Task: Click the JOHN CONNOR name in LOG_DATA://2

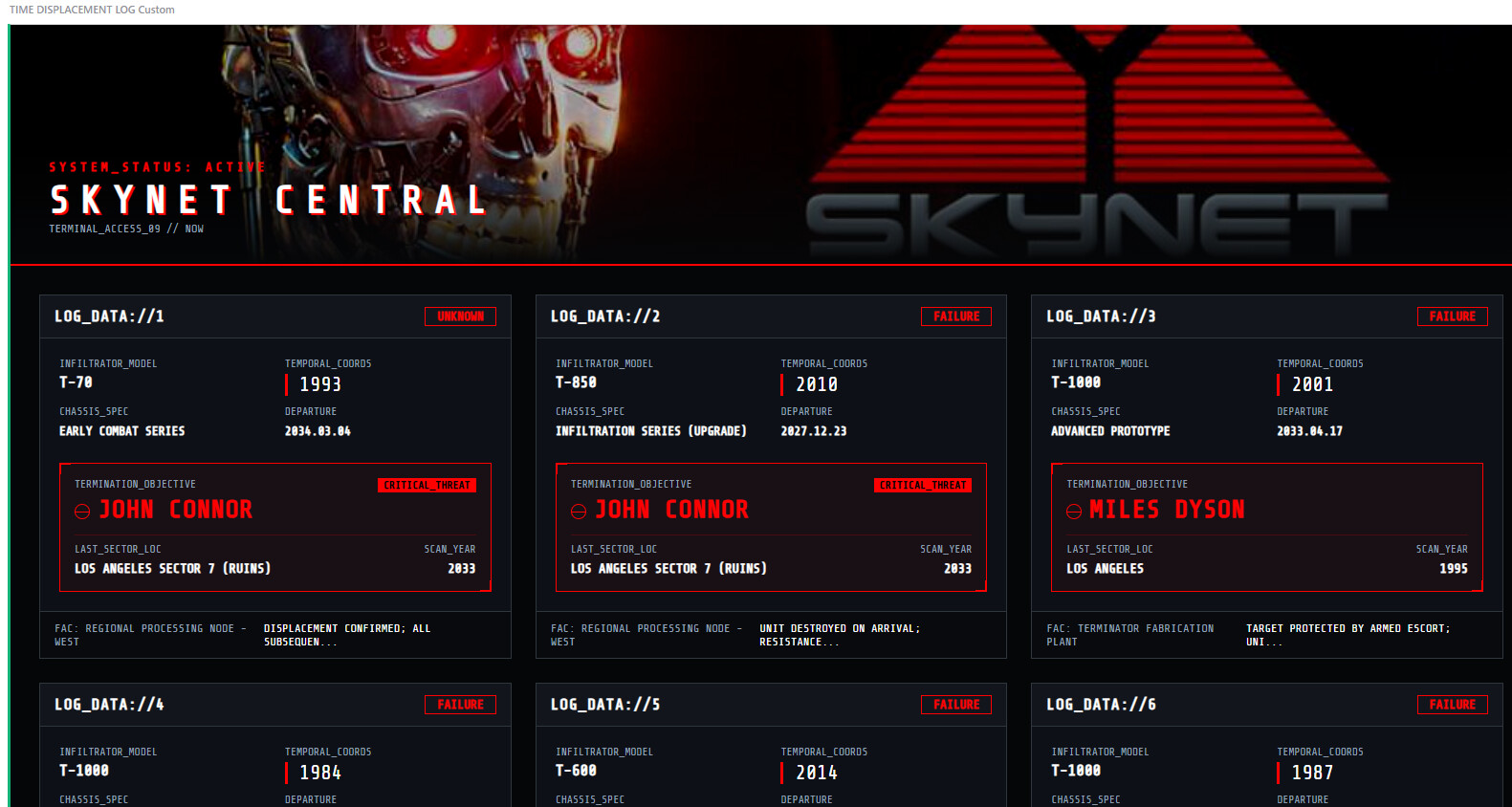Action: click(672, 510)
